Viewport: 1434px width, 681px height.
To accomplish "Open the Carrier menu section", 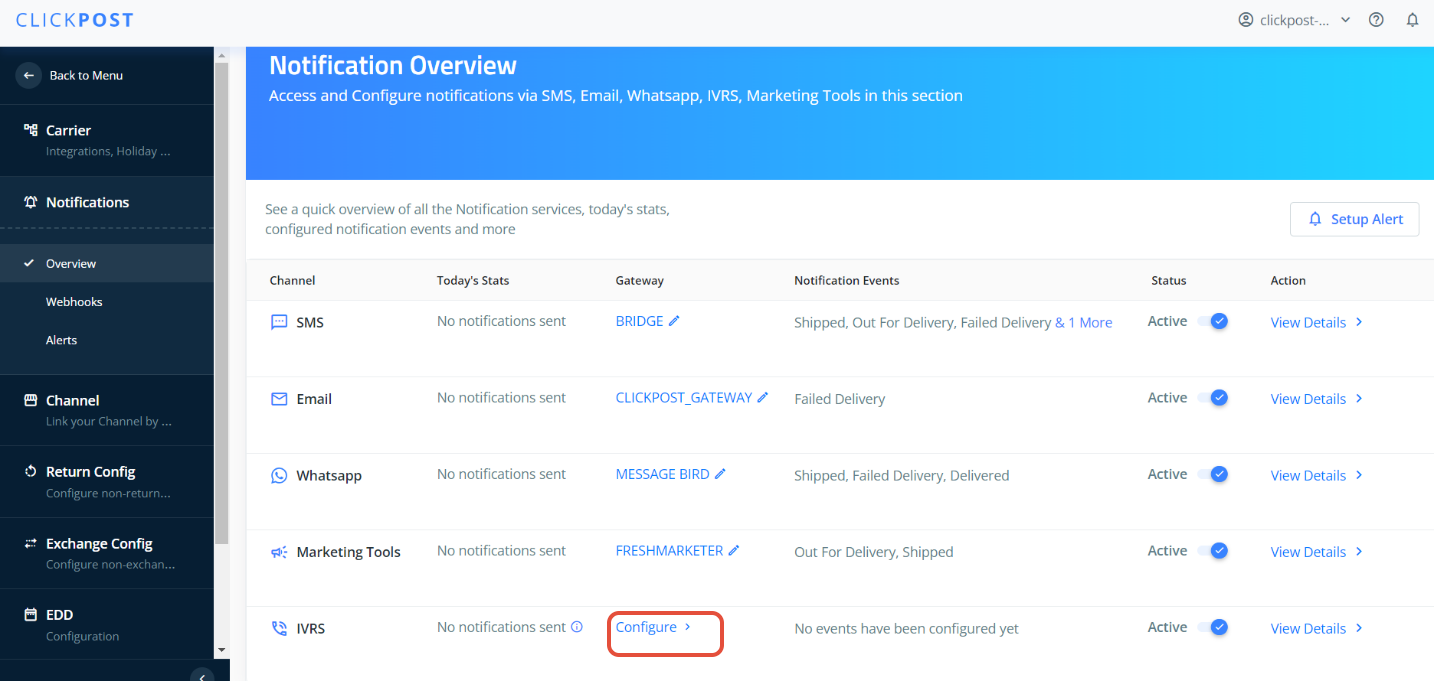I will pos(107,140).
